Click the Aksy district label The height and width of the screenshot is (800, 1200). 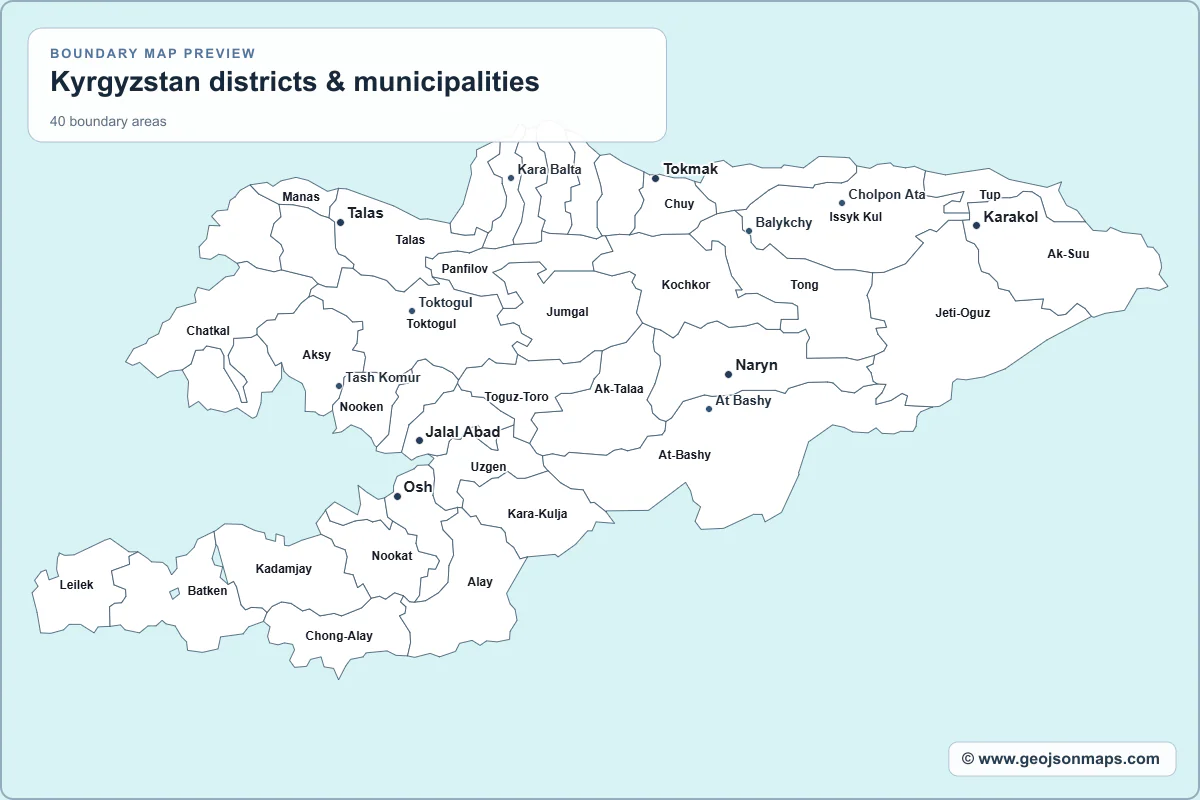click(x=316, y=355)
